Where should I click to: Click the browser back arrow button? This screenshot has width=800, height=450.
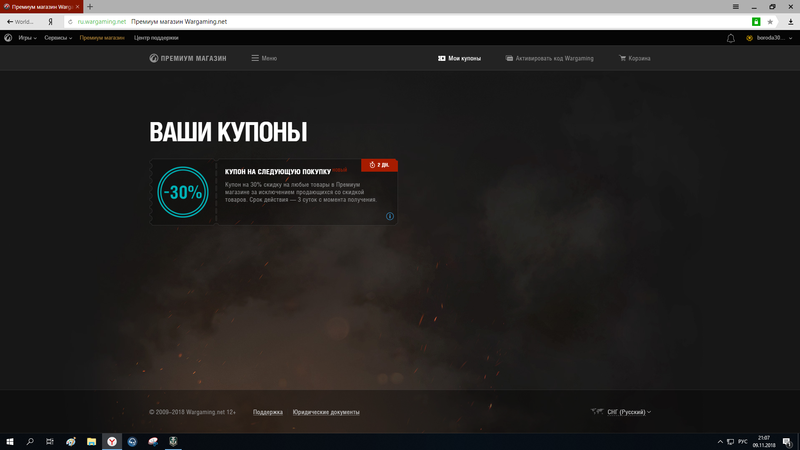(x=10, y=21)
